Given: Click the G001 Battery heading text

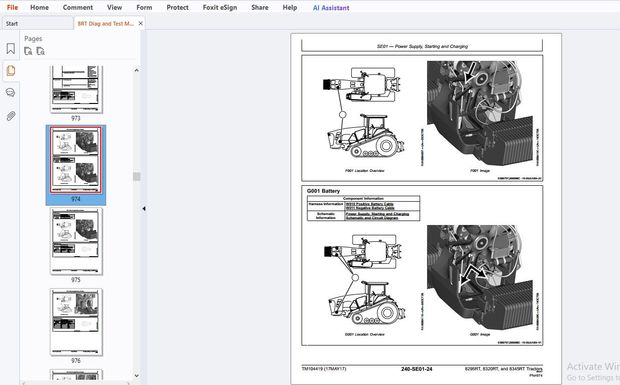Looking at the screenshot, I should coord(323,191).
